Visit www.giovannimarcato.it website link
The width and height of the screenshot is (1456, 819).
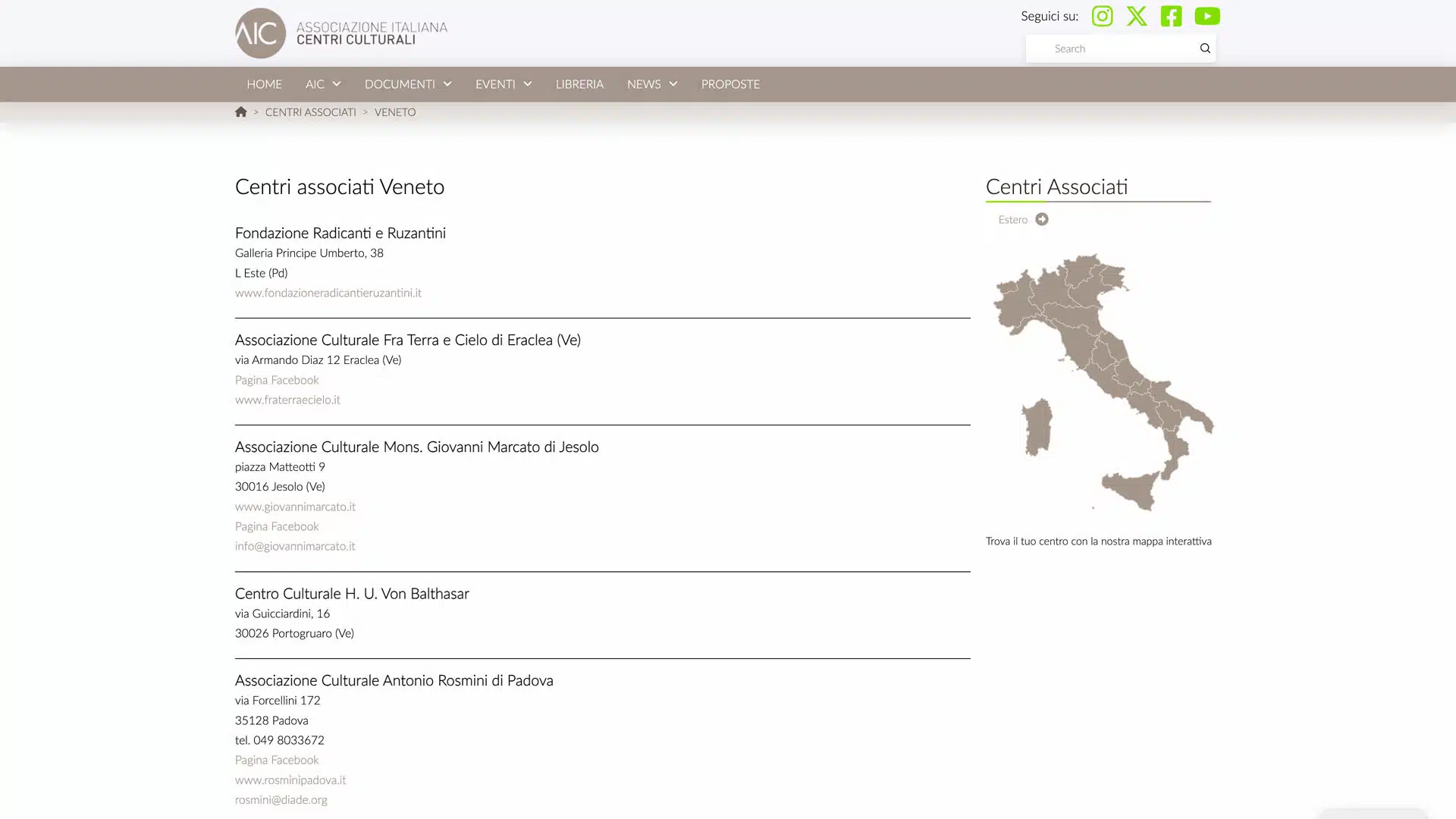(295, 507)
